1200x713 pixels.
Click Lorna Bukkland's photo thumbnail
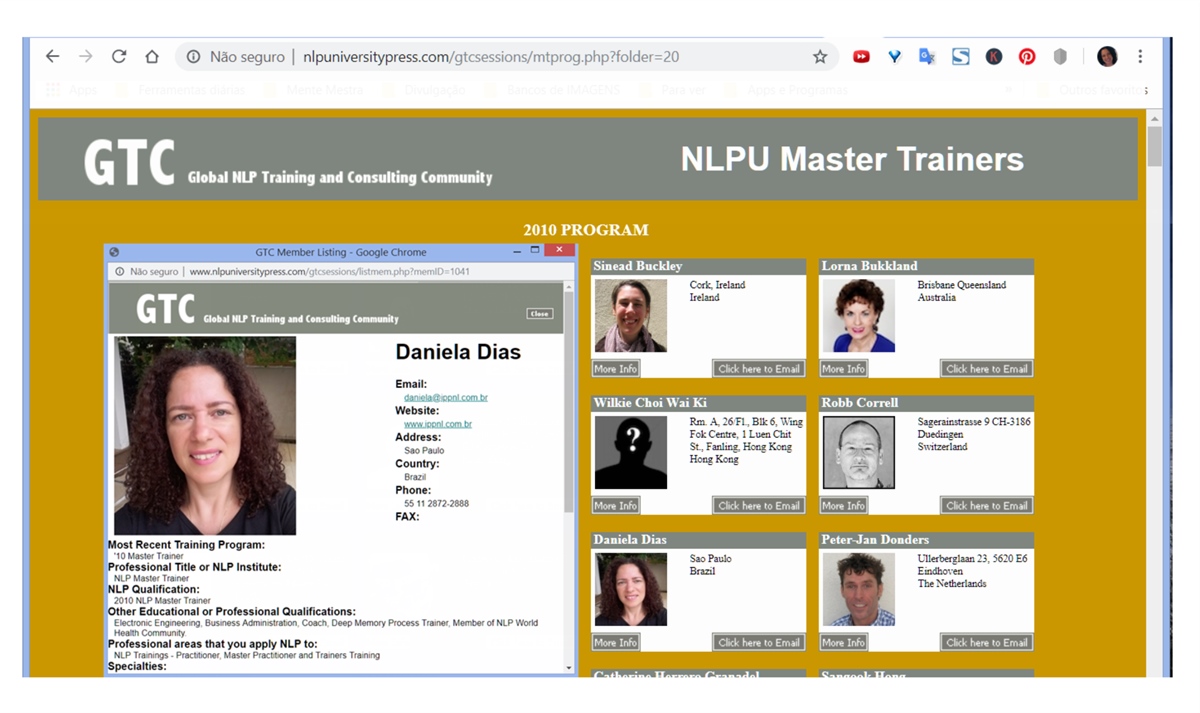click(859, 316)
